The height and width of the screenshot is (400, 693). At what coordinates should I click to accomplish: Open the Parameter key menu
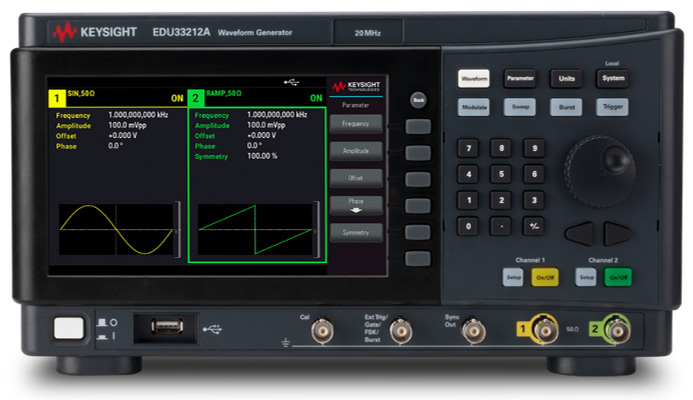tap(520, 79)
